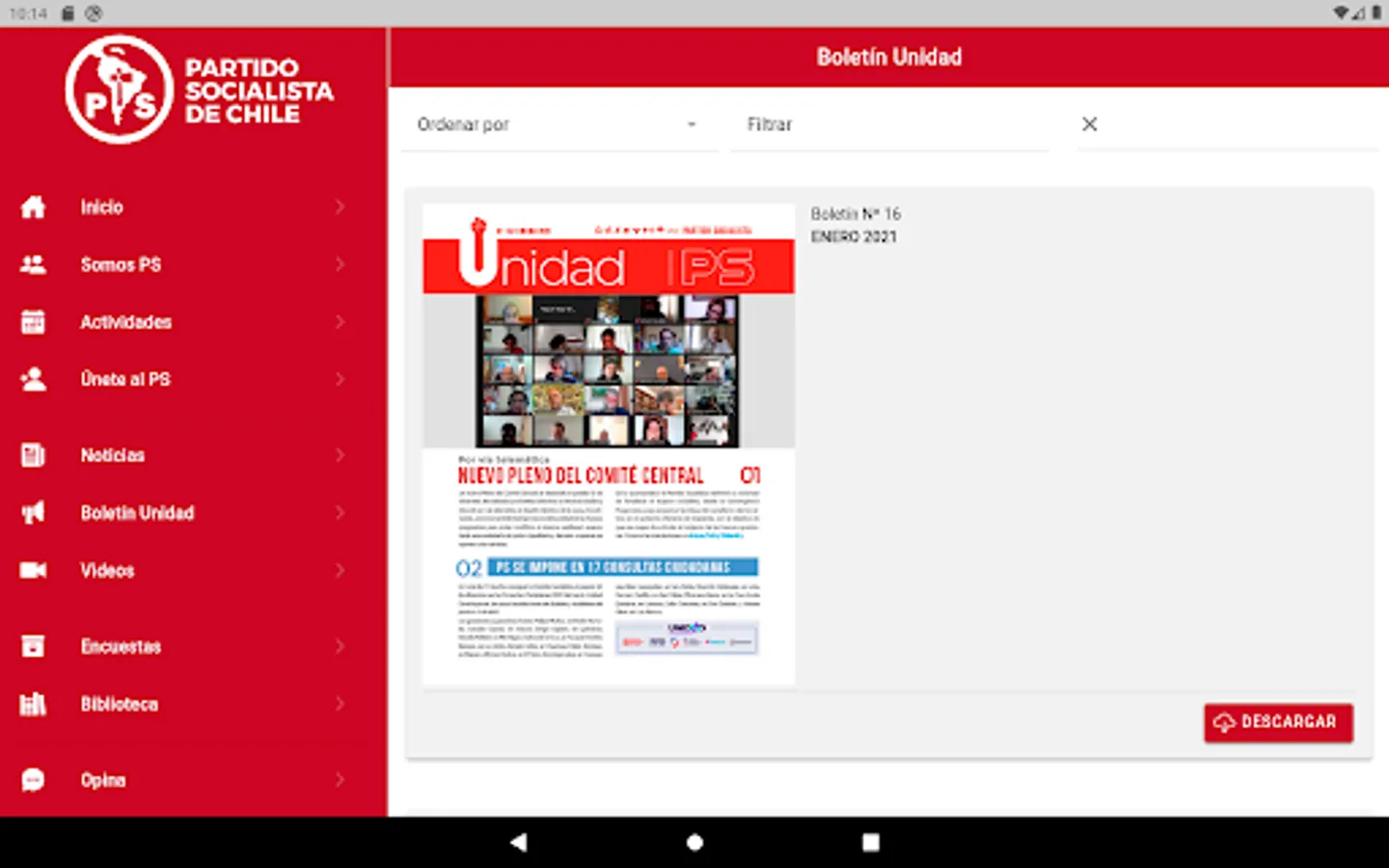Open the Videos menu item

pos(193,570)
